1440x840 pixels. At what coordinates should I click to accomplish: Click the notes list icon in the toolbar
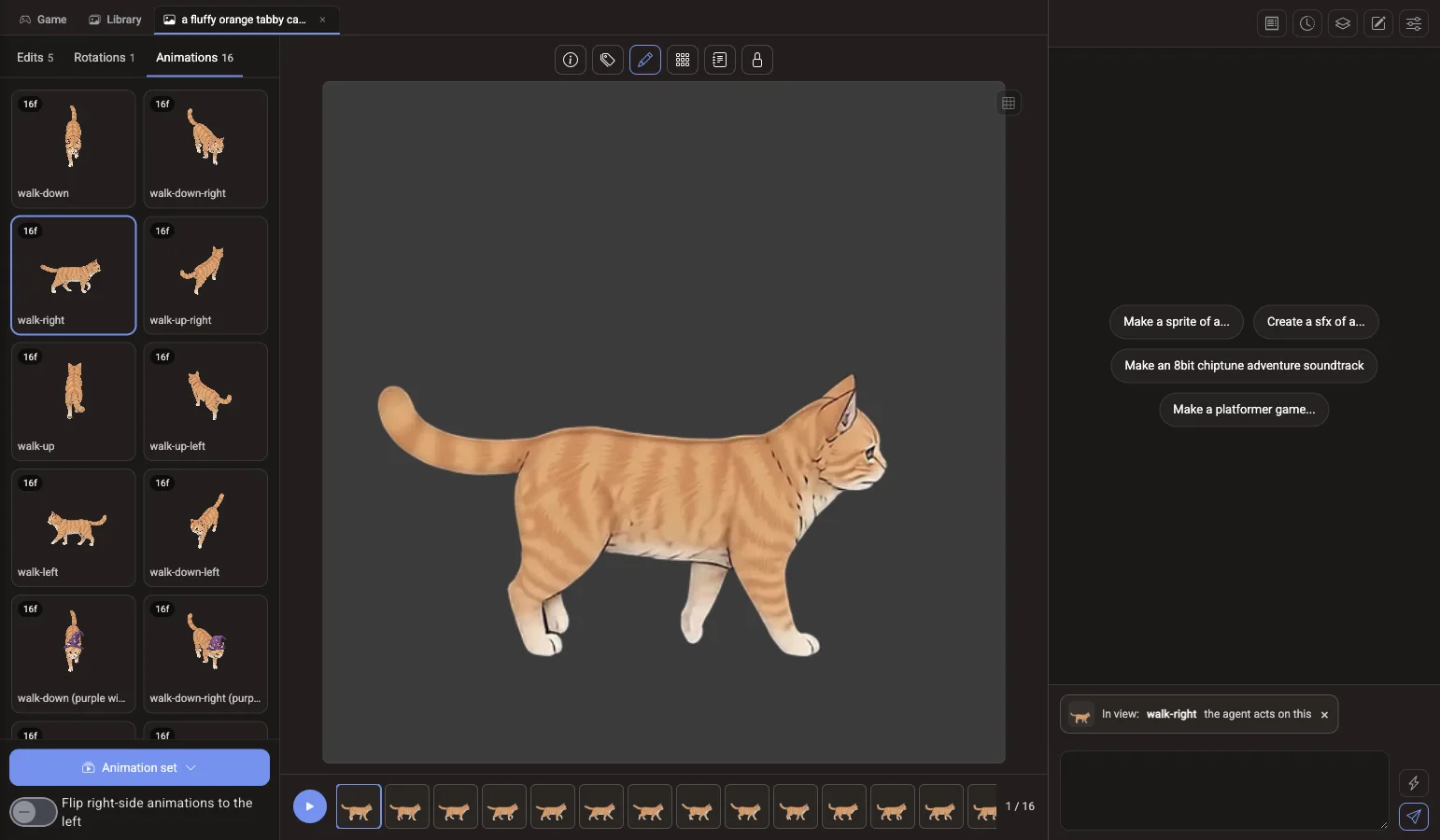720,60
